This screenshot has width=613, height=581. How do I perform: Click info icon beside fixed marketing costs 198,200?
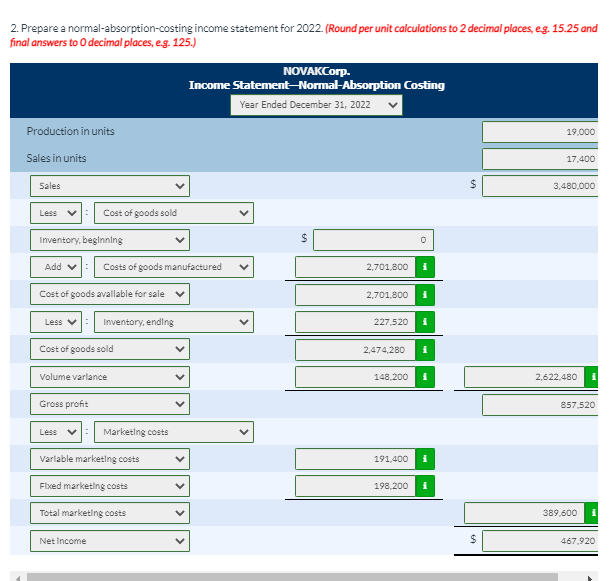(x=425, y=486)
